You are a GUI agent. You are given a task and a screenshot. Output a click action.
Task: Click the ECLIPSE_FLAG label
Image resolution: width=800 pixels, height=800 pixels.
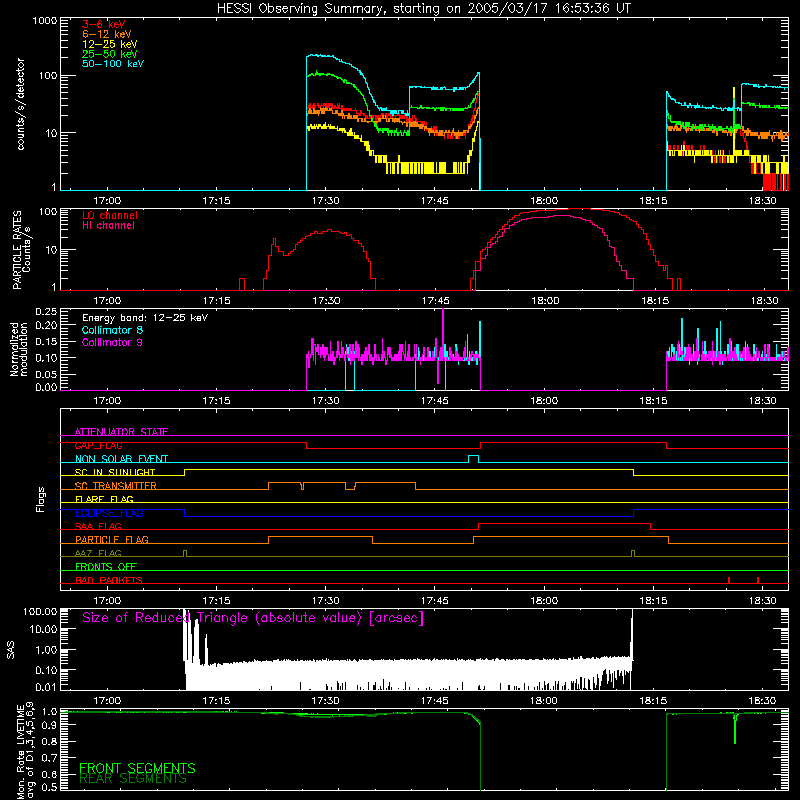click(109, 513)
